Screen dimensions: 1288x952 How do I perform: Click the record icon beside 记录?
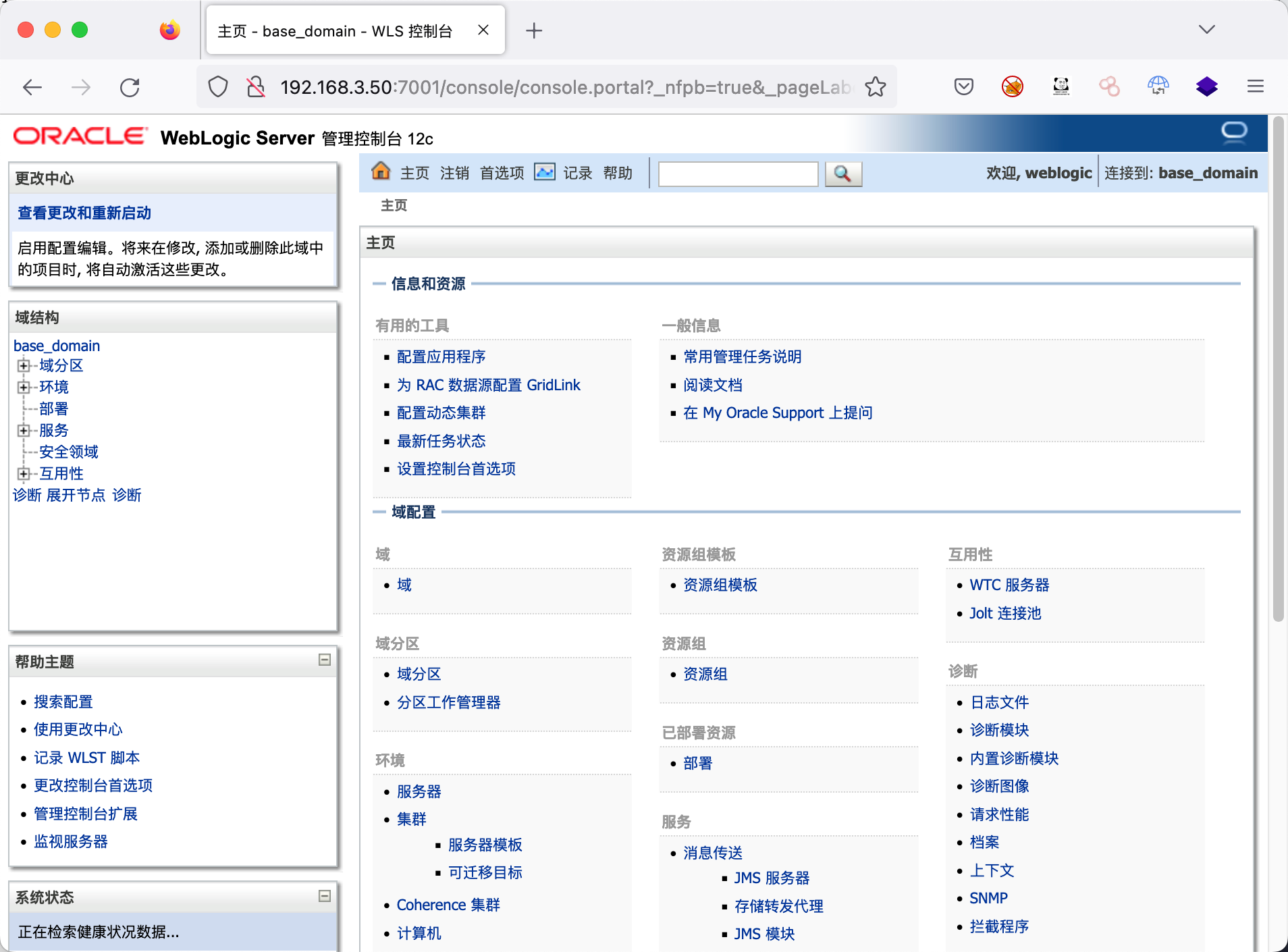coord(544,172)
